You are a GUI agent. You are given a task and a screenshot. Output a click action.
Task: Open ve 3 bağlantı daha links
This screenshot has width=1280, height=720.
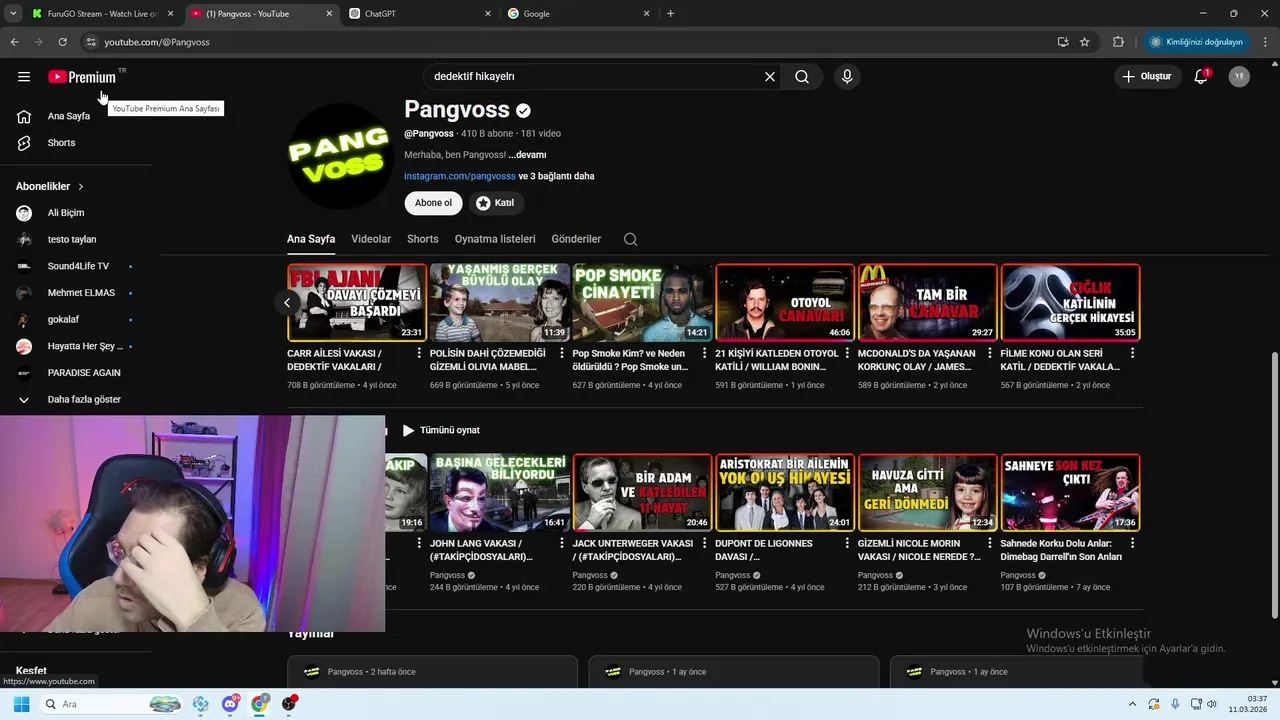point(556,176)
